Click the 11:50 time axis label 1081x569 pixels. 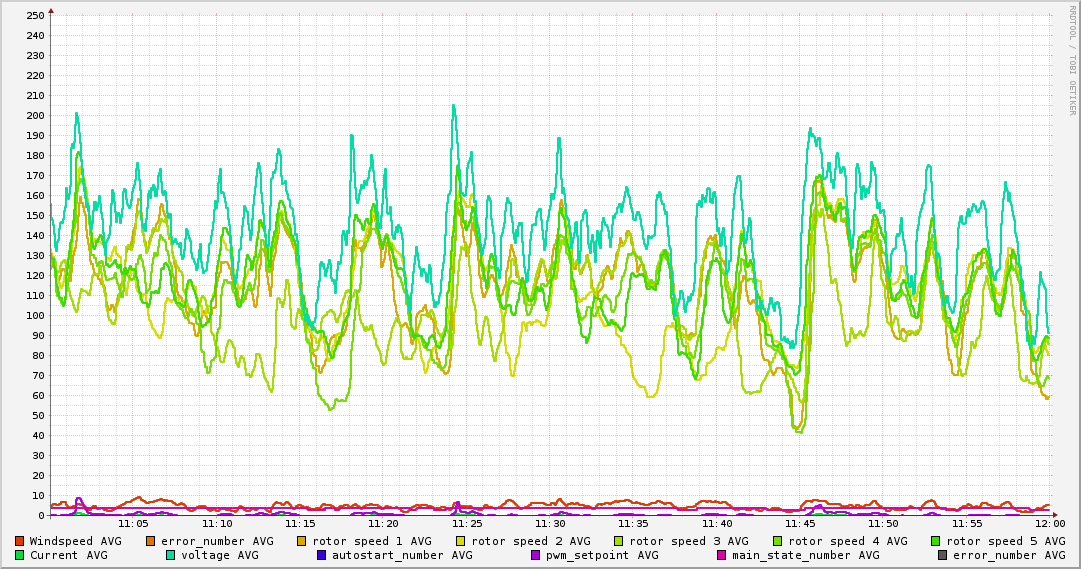click(883, 524)
